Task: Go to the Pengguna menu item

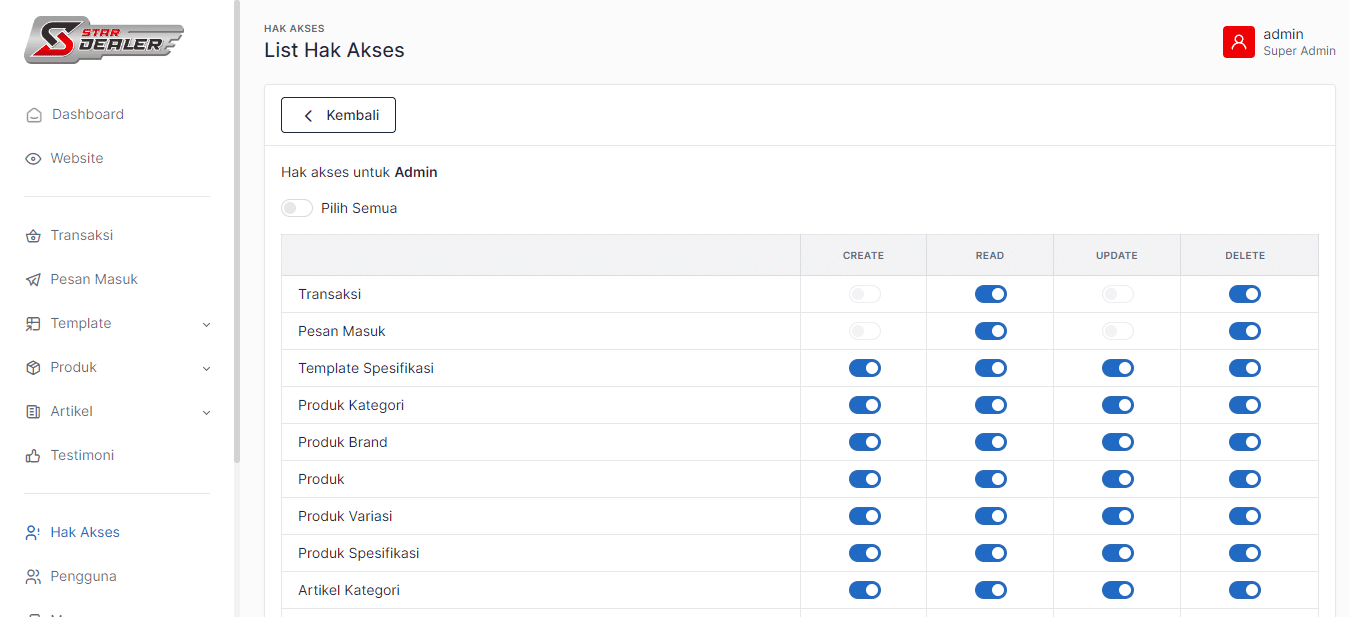Action: (x=83, y=577)
